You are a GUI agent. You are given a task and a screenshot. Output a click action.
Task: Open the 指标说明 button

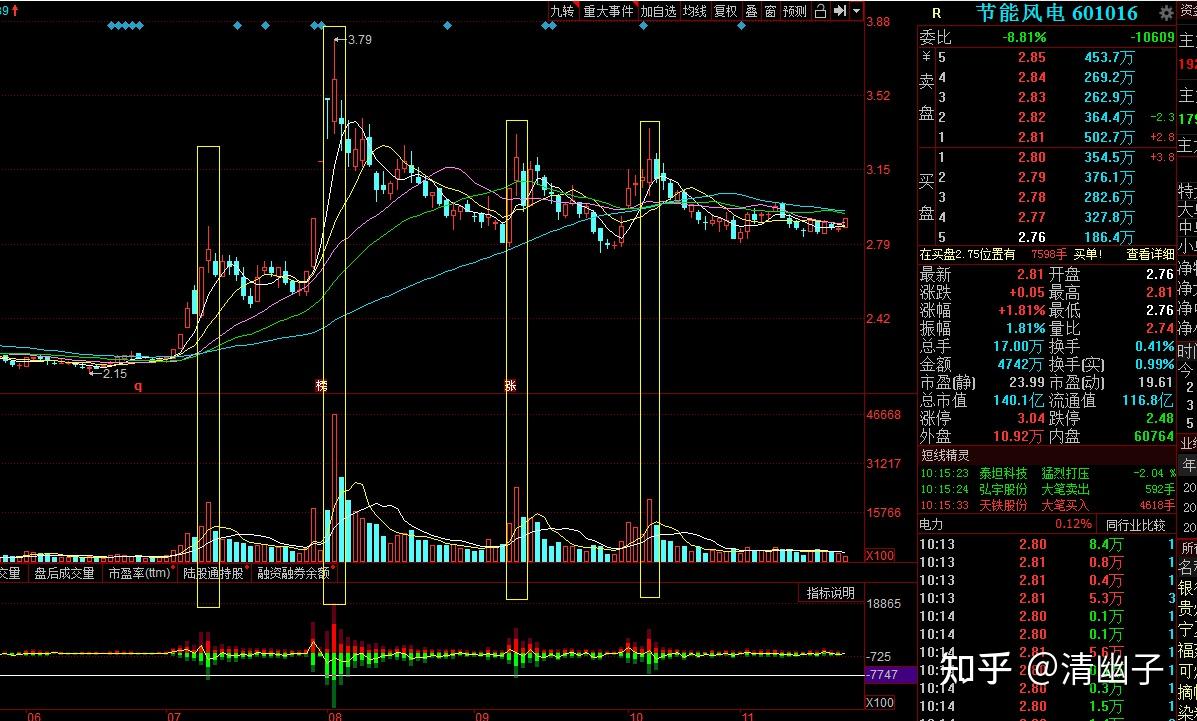pos(831,593)
